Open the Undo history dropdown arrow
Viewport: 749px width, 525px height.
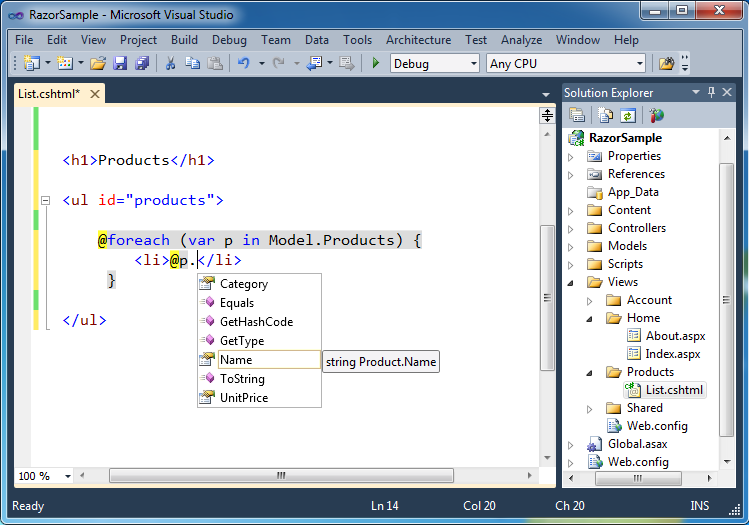tap(262, 63)
